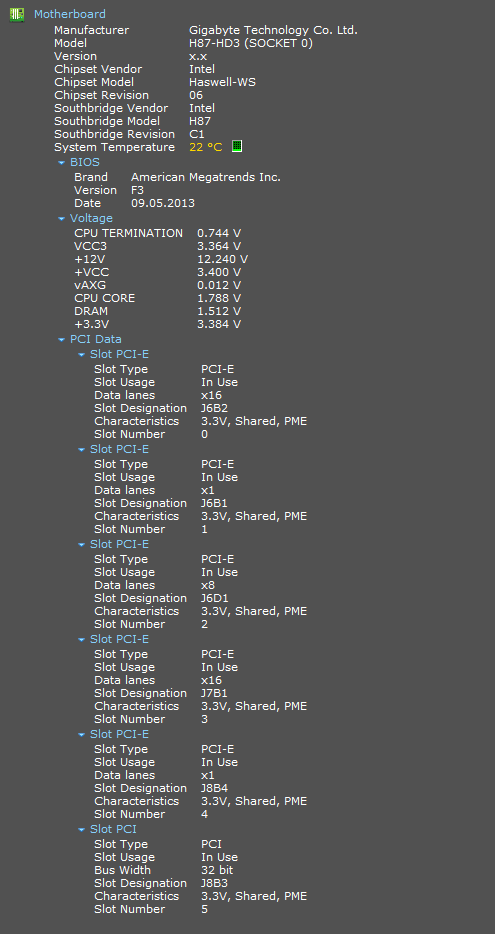Click the green System Temperature graph icon
Image resolution: width=495 pixels, height=934 pixels.
click(x=236, y=147)
